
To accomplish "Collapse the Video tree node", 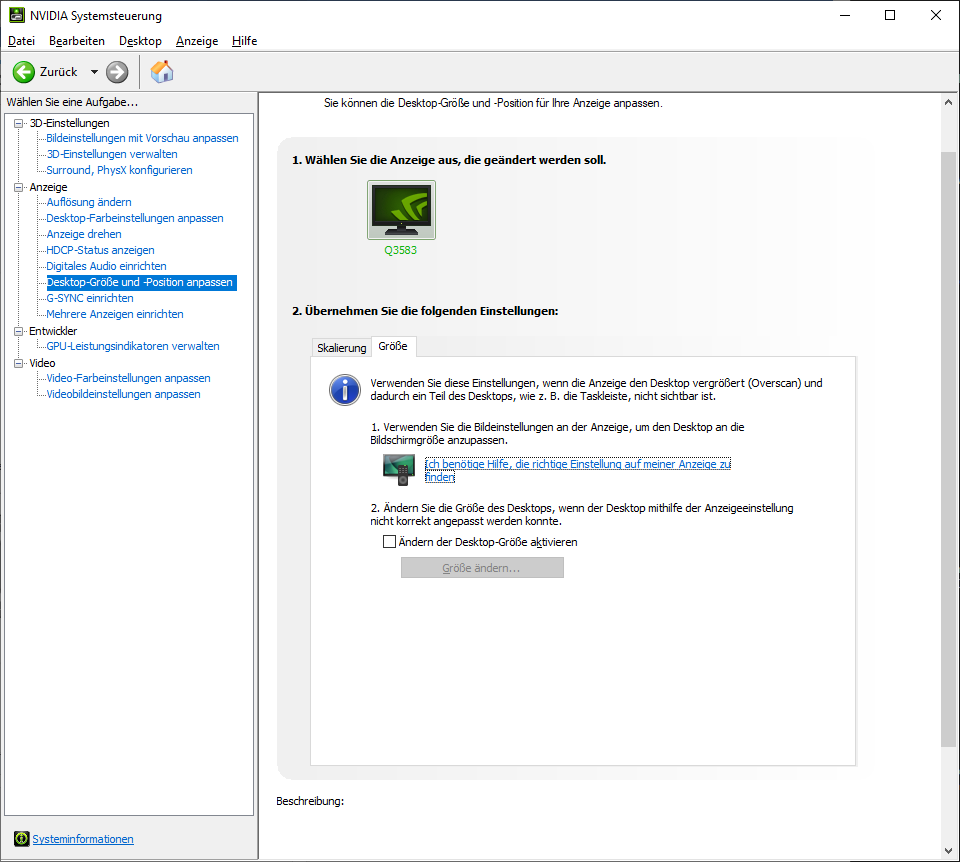I will coord(18,363).
